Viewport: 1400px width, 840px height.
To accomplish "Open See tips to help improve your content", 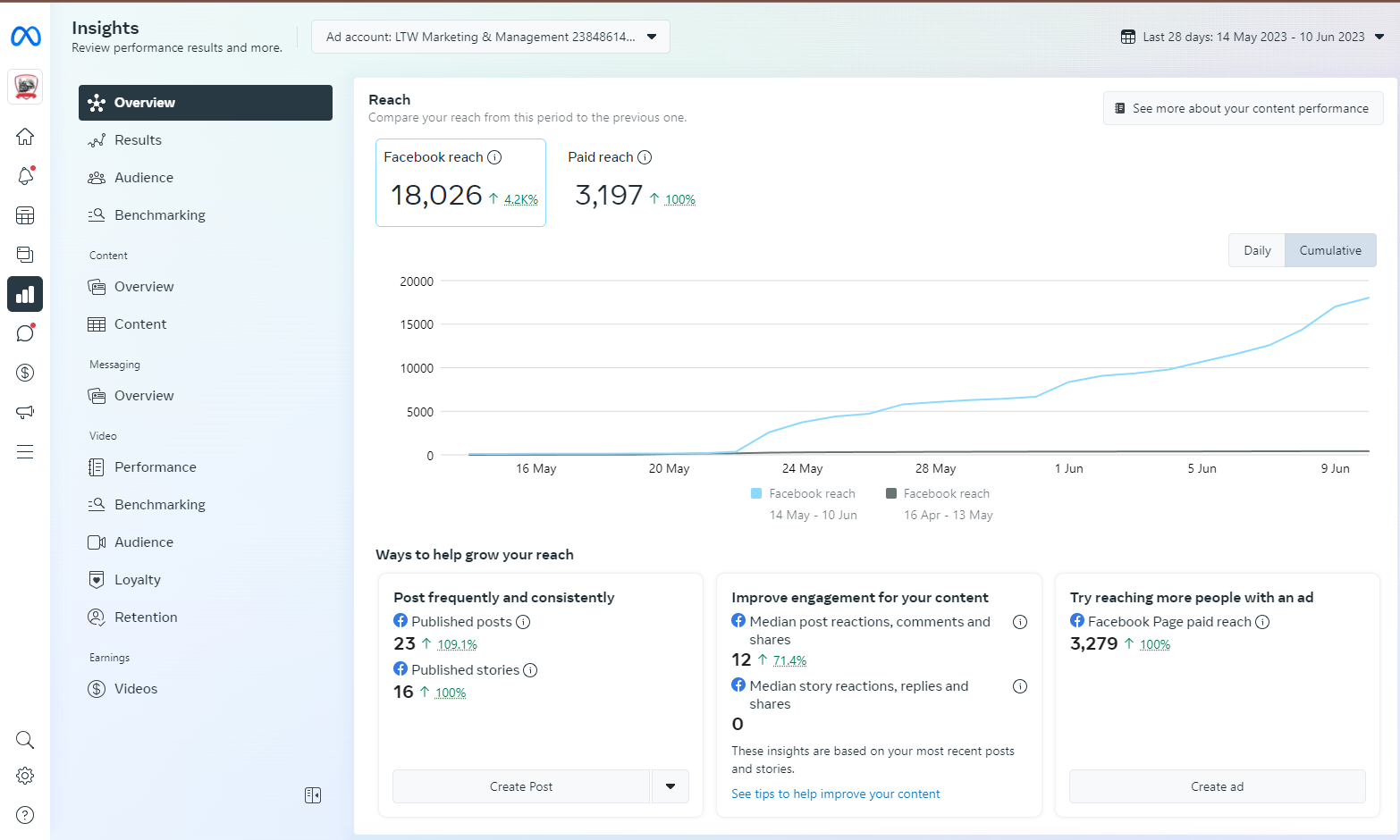I will [x=836, y=794].
